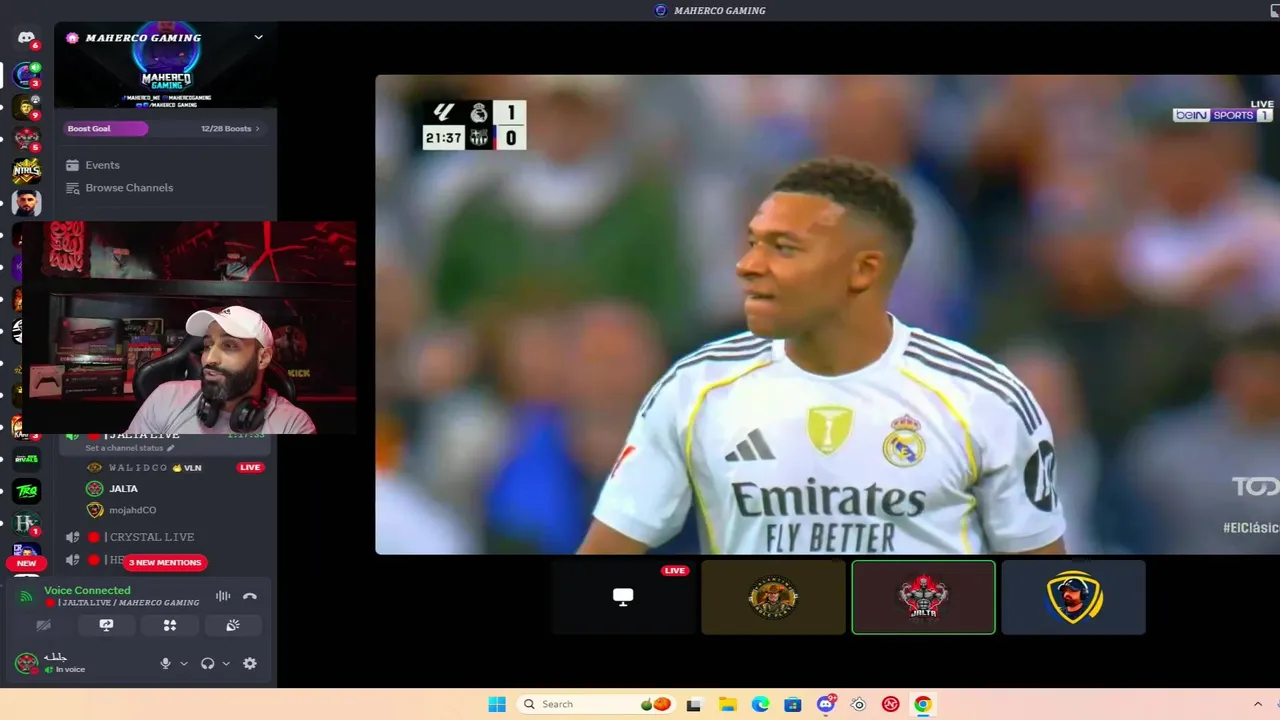Open User Settings gear

[x=250, y=663]
